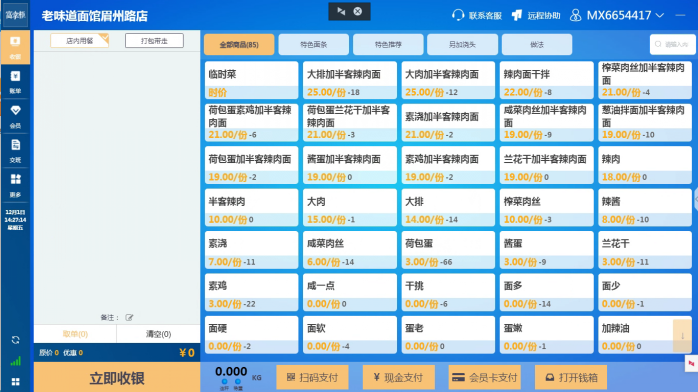Add 辣肉面干拌 item

click(x=547, y=80)
